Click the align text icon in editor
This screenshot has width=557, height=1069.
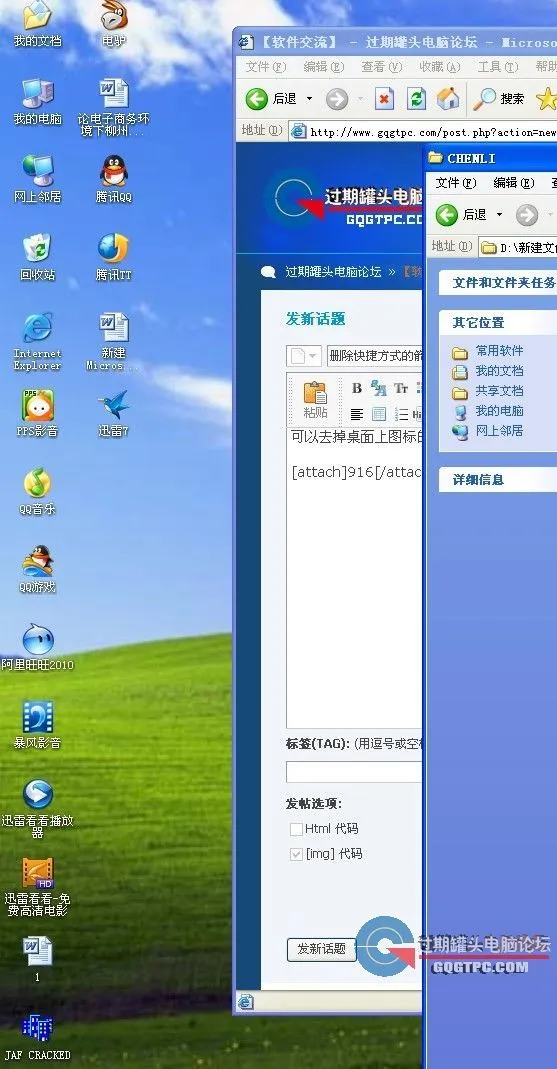tap(357, 414)
